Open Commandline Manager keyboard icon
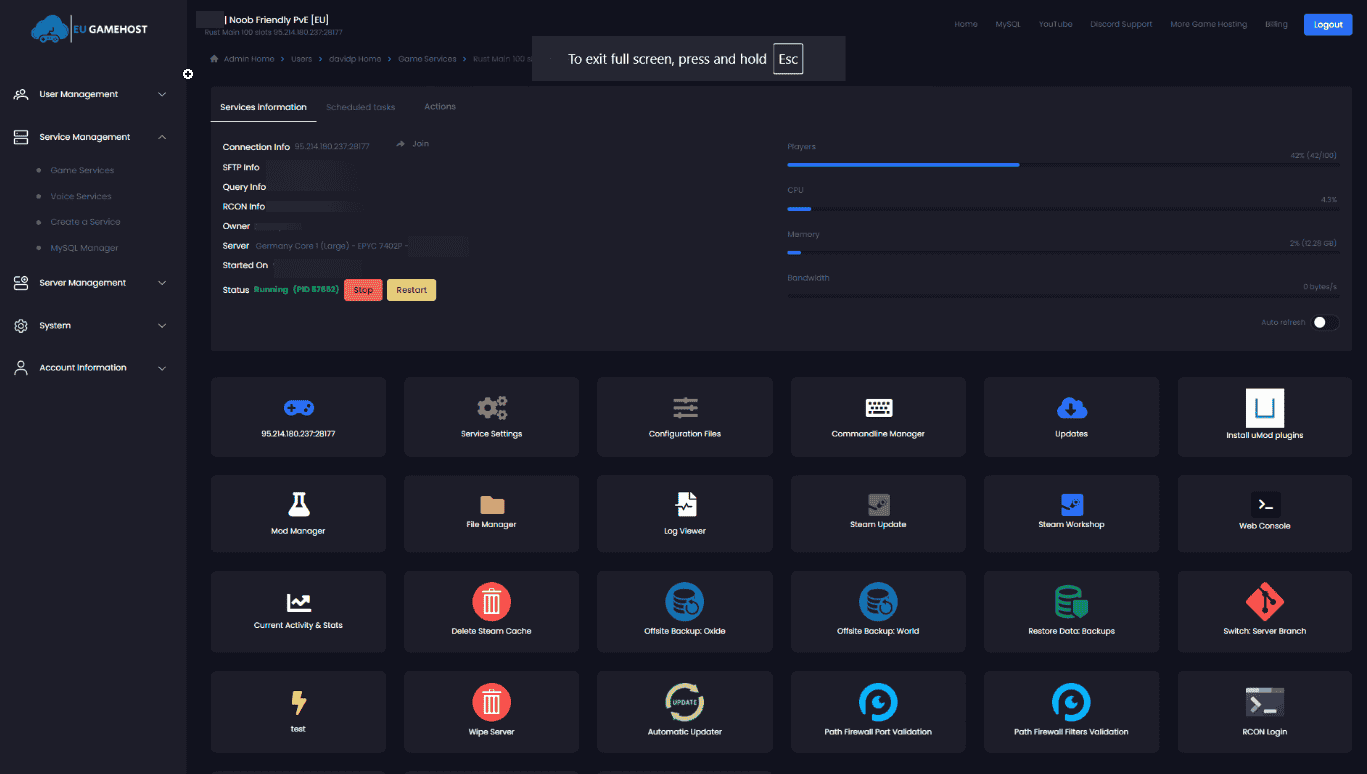The image size is (1367, 774). click(x=878, y=408)
